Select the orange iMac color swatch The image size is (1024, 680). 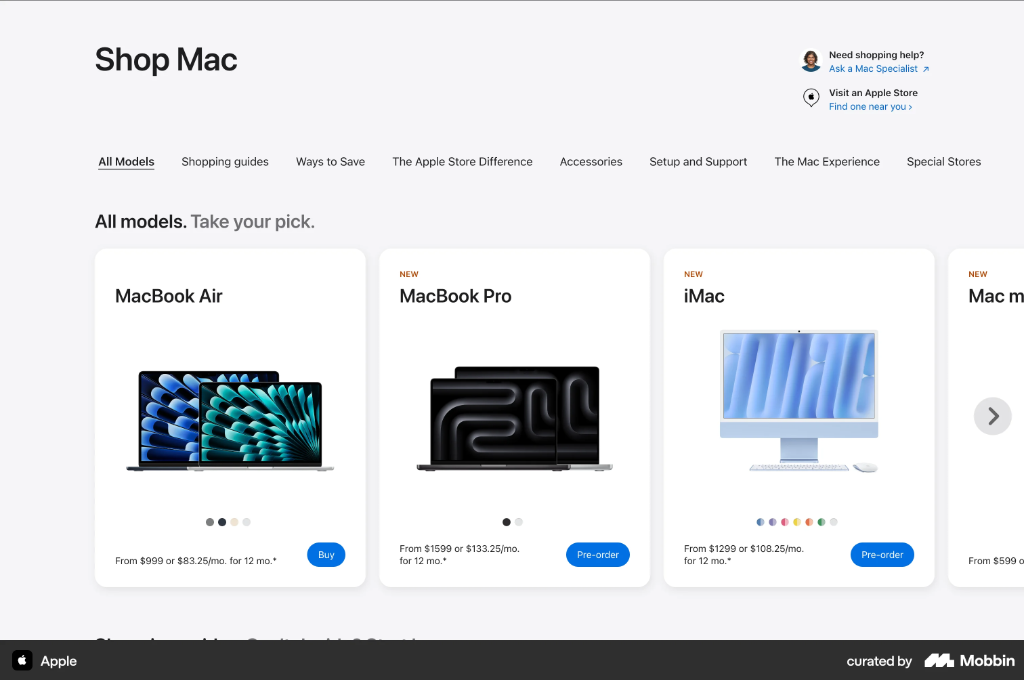click(x=809, y=522)
